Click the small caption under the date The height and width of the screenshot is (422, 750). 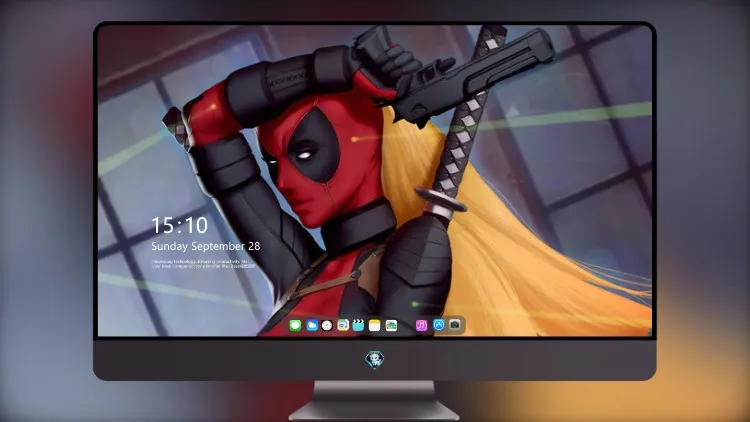(204, 264)
